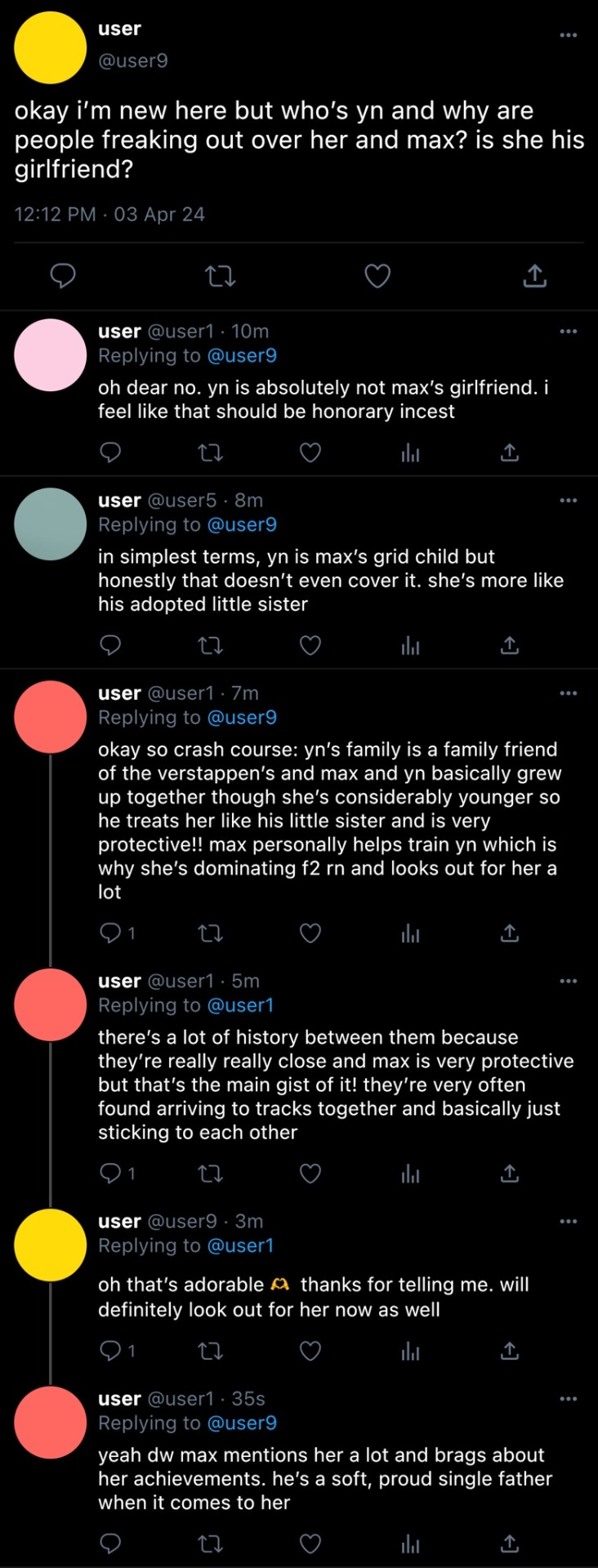Open user5's gray-green profile avatar
Image resolution: width=598 pixels, height=1568 pixels.
(51, 523)
